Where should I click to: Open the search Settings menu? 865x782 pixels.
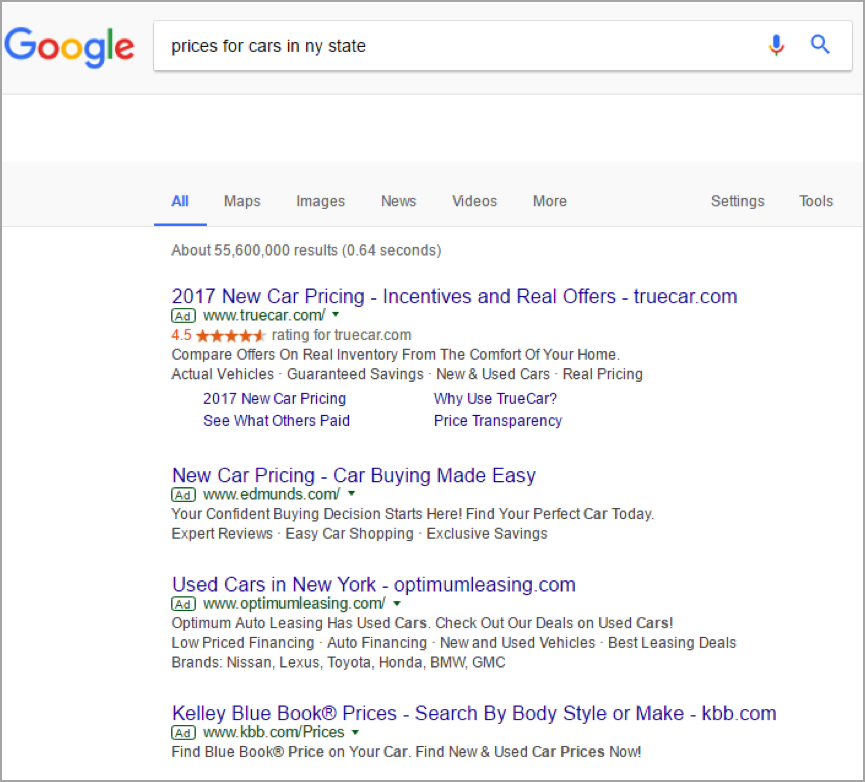coord(738,201)
